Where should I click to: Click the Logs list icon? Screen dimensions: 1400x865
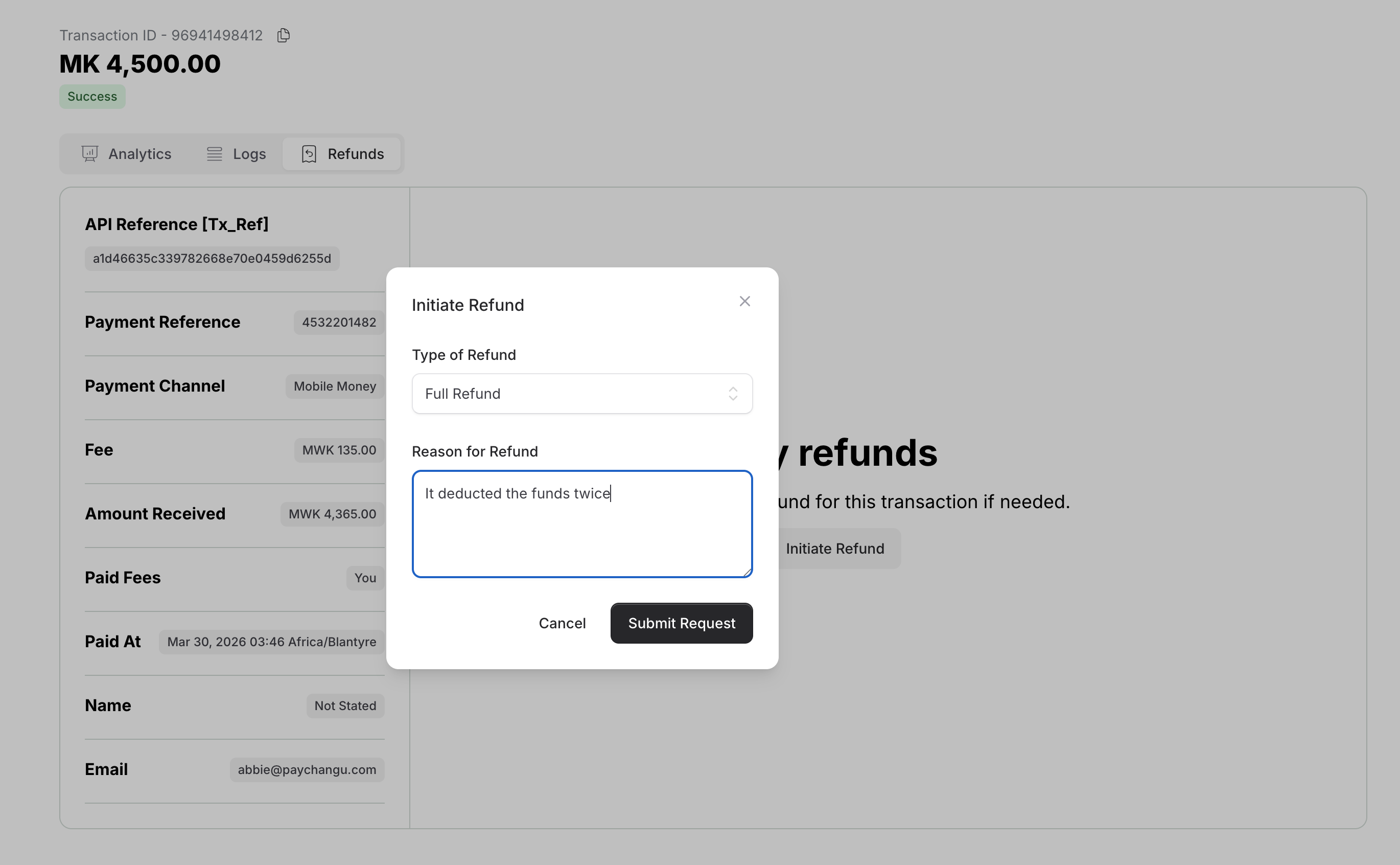click(x=215, y=154)
